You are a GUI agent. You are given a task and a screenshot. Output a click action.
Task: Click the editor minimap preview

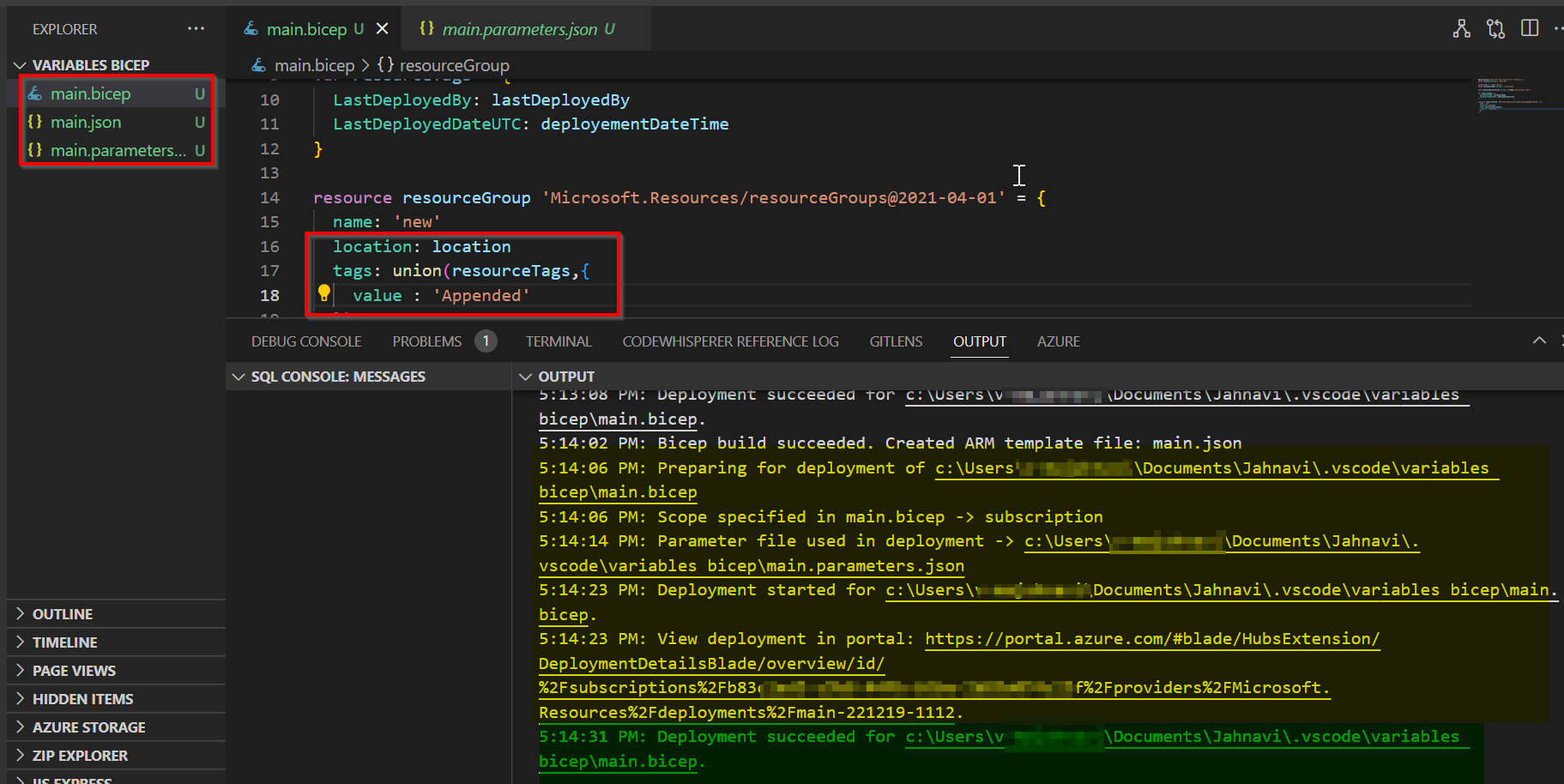coord(1517,95)
